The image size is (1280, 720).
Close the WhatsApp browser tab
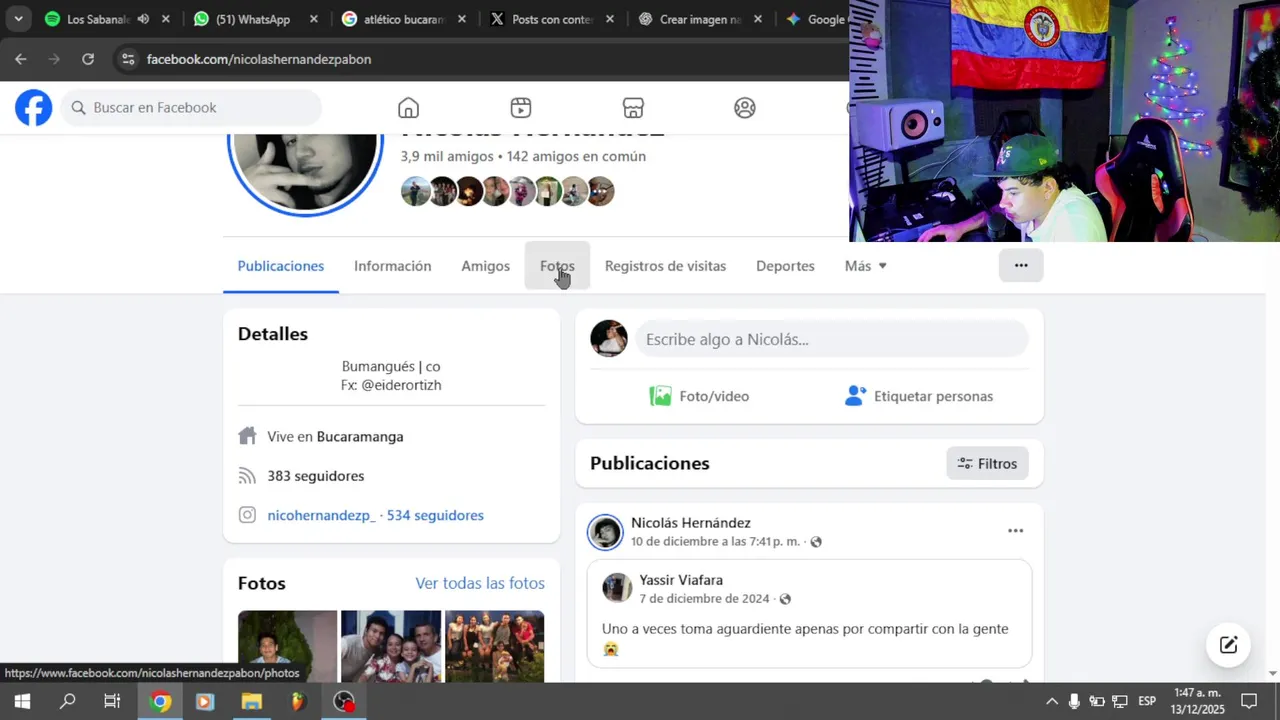313,19
